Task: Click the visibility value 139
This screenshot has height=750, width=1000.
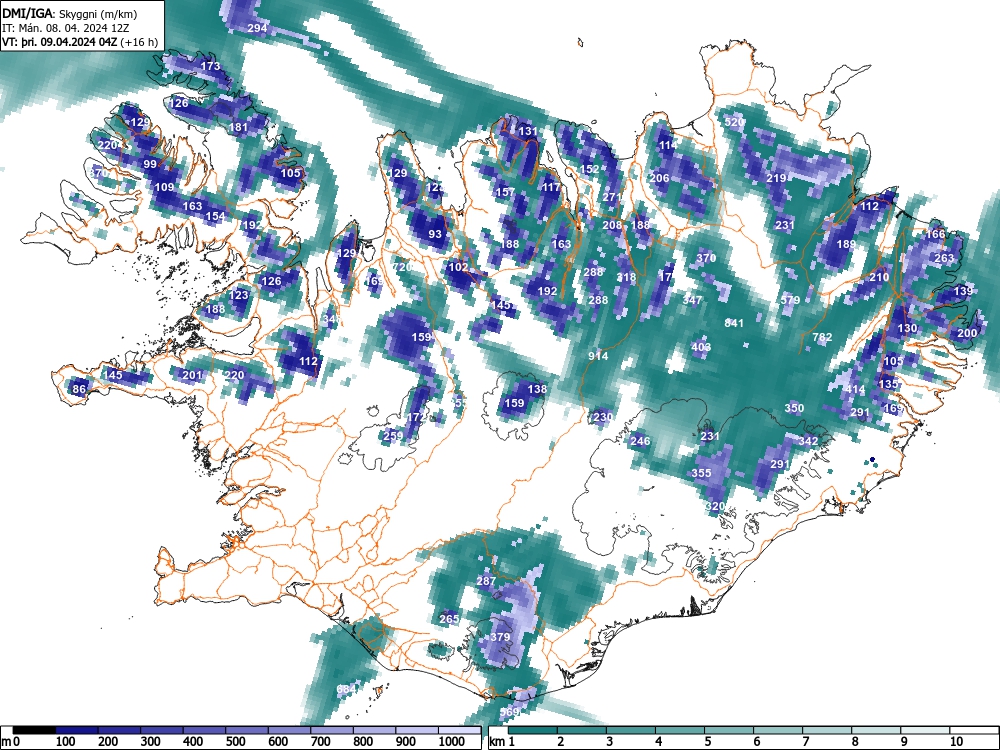Action: [964, 291]
